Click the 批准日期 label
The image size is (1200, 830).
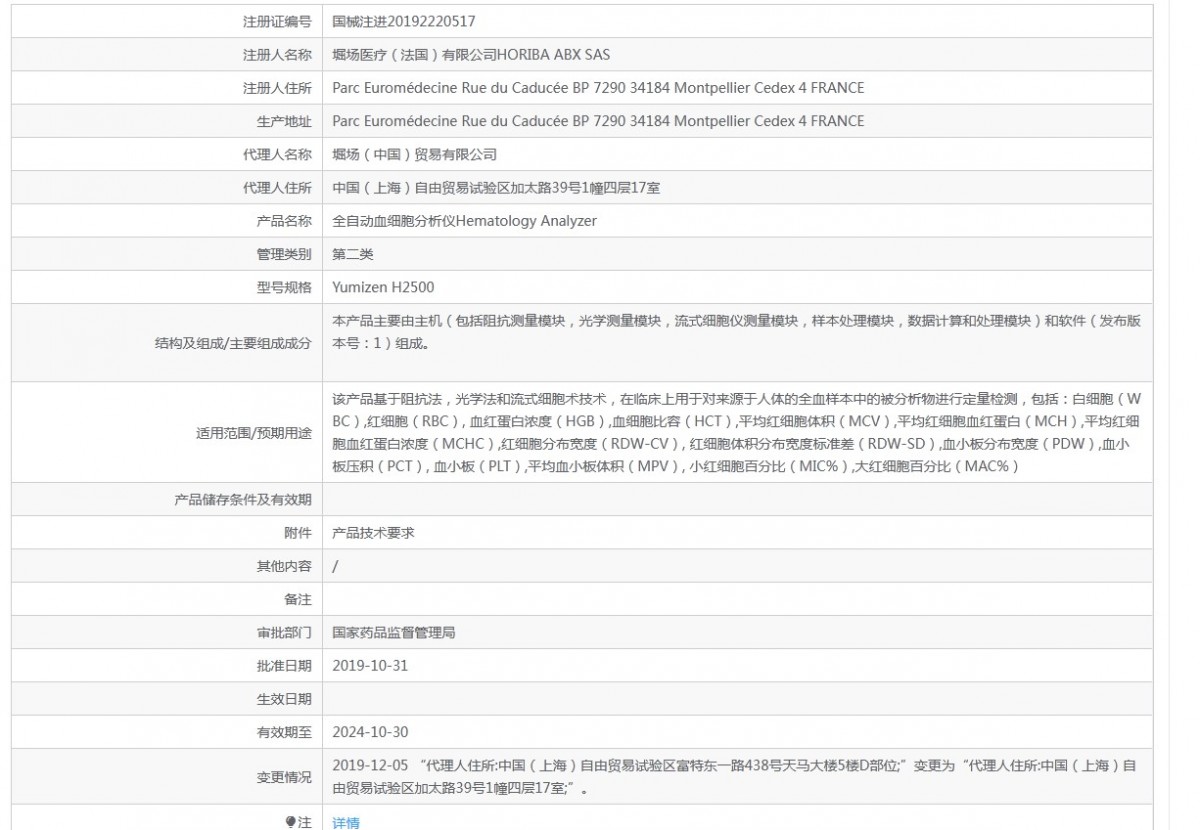point(285,665)
